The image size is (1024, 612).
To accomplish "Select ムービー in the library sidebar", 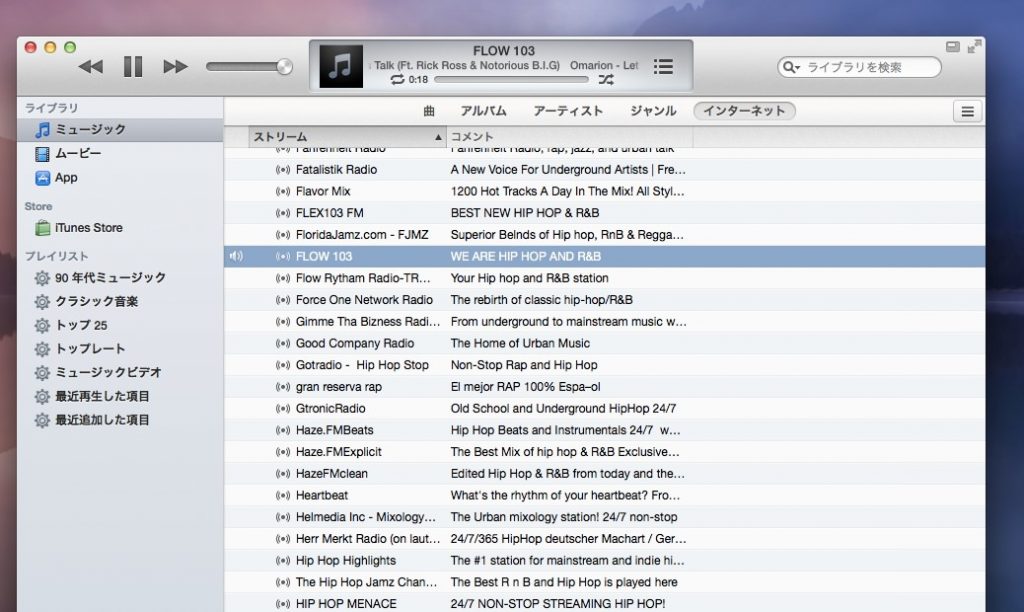I will tap(120, 153).
